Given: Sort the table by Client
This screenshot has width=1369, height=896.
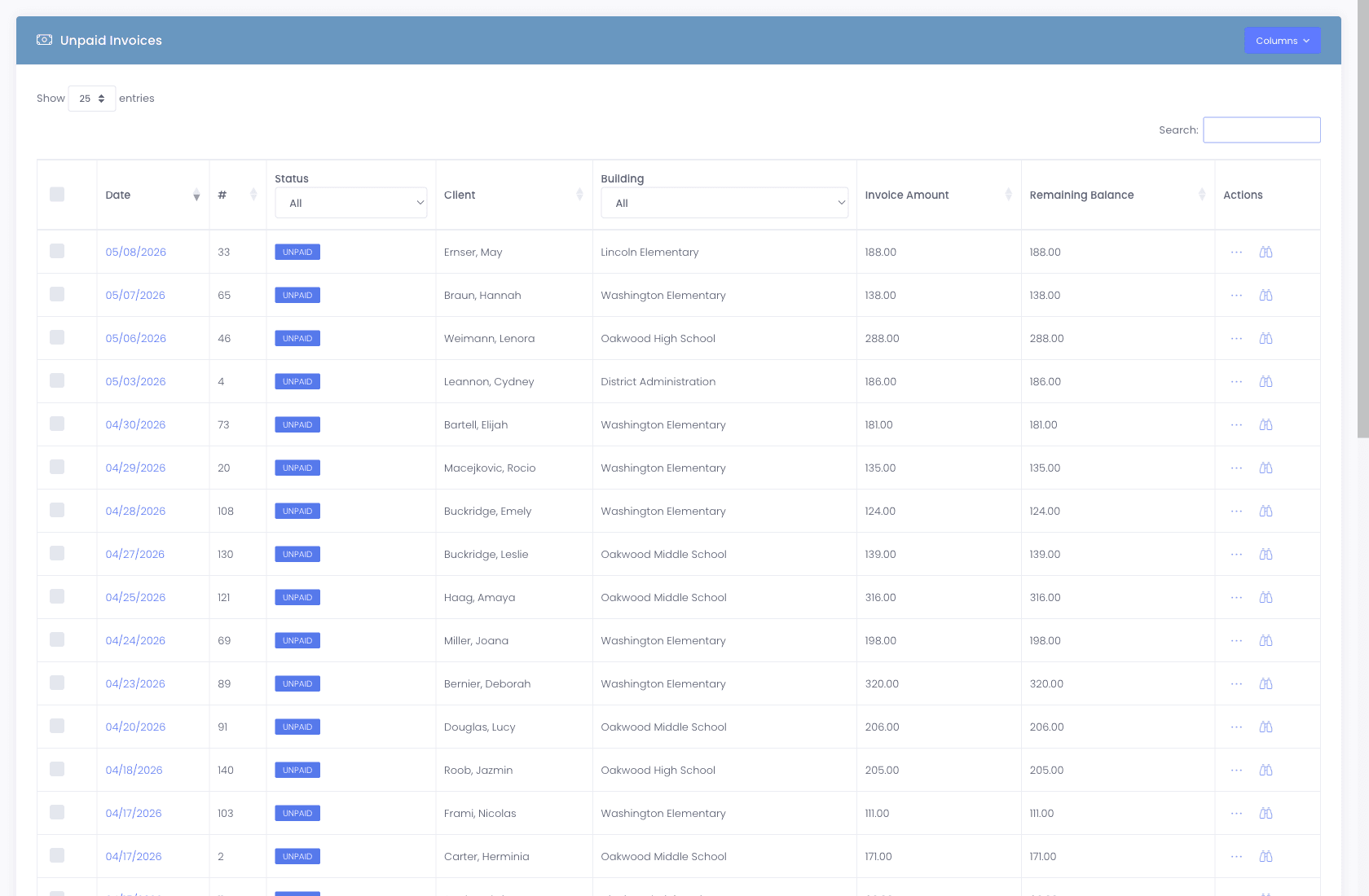Looking at the screenshot, I should 513,195.
